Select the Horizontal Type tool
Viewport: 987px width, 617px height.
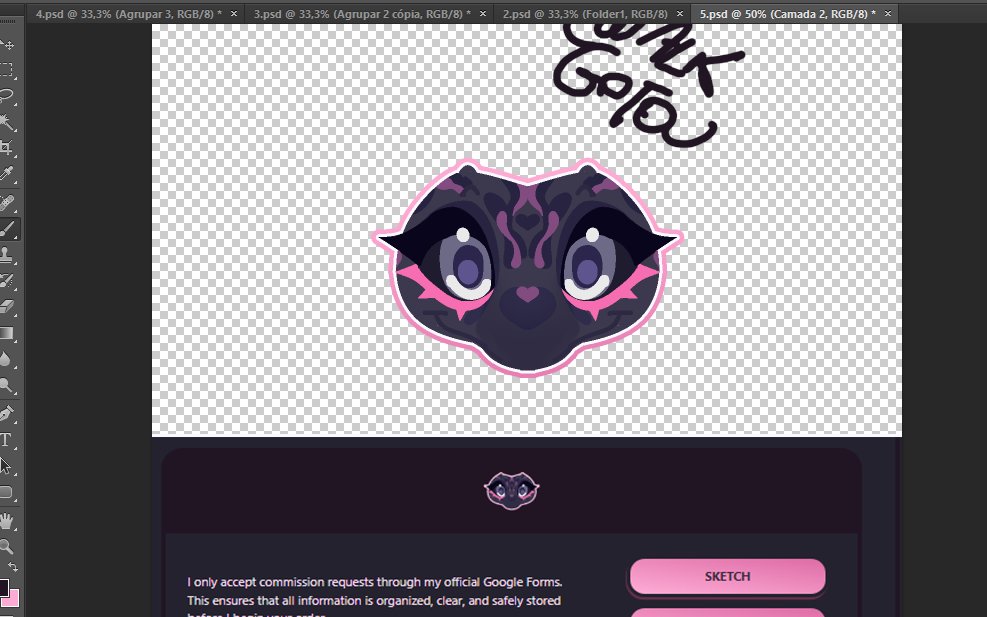click(7, 440)
